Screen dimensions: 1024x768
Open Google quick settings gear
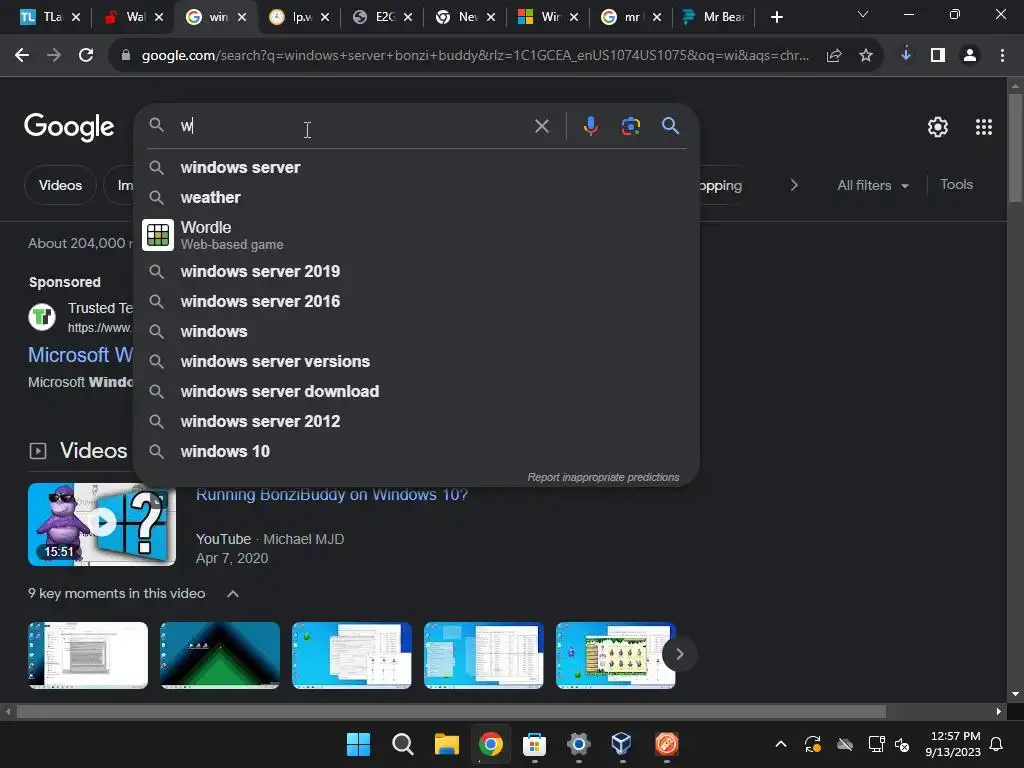[938, 127]
